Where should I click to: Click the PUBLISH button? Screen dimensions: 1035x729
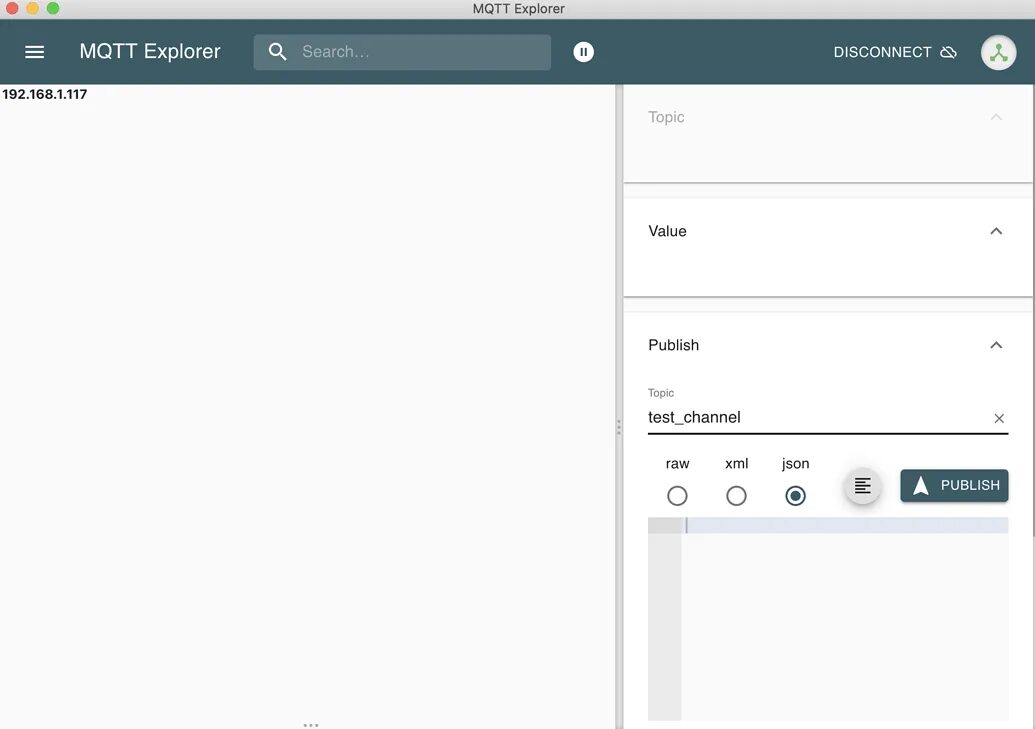(x=954, y=485)
